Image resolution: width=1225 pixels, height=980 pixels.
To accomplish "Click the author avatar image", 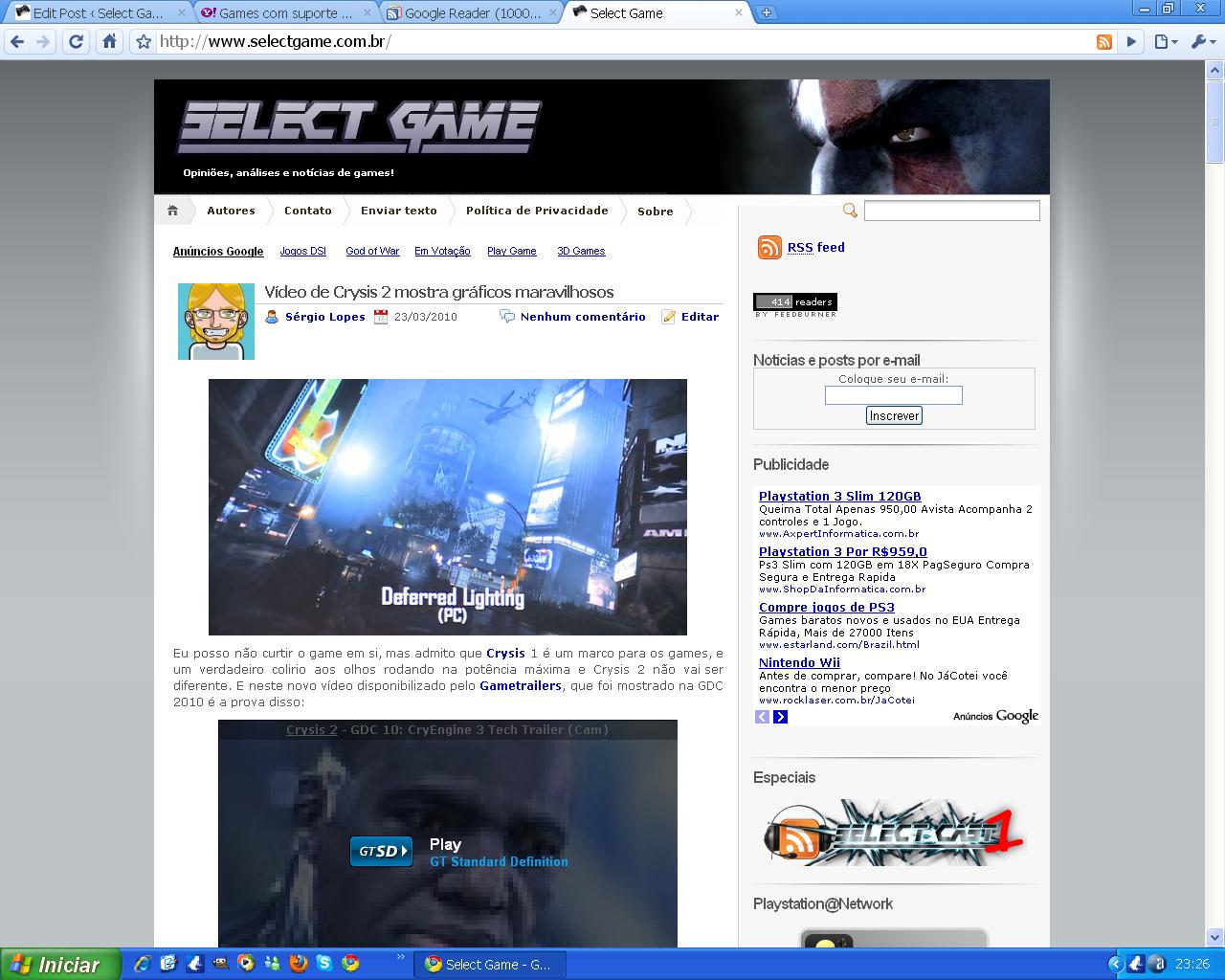I will (216, 322).
